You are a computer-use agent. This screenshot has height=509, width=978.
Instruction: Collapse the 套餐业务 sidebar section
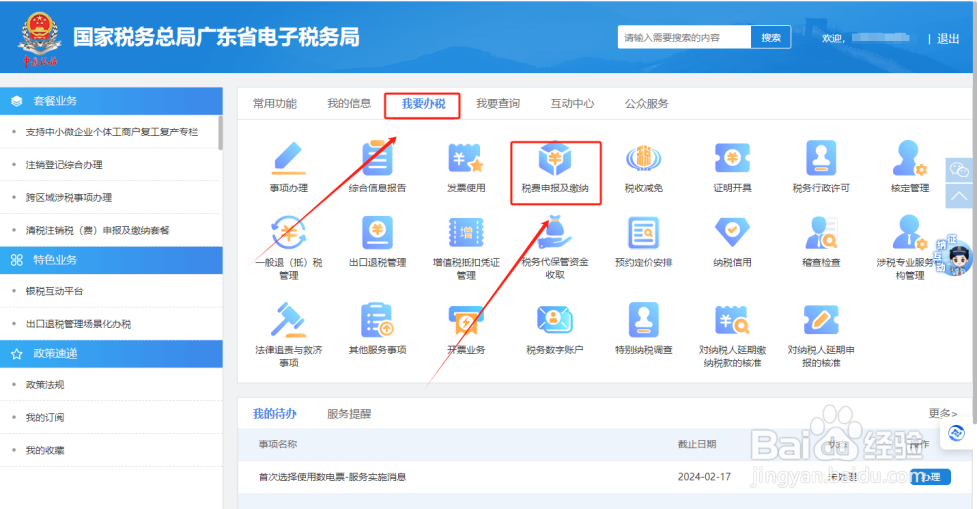(111, 101)
